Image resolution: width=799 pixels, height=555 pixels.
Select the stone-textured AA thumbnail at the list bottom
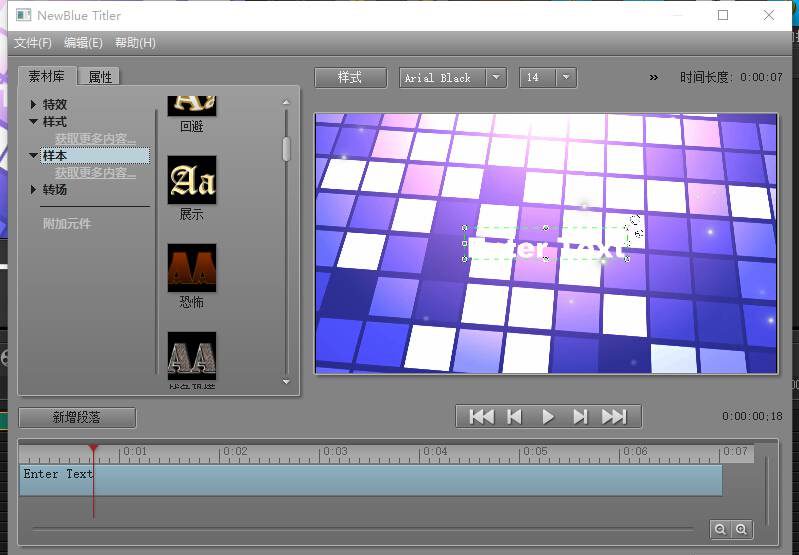(192, 356)
